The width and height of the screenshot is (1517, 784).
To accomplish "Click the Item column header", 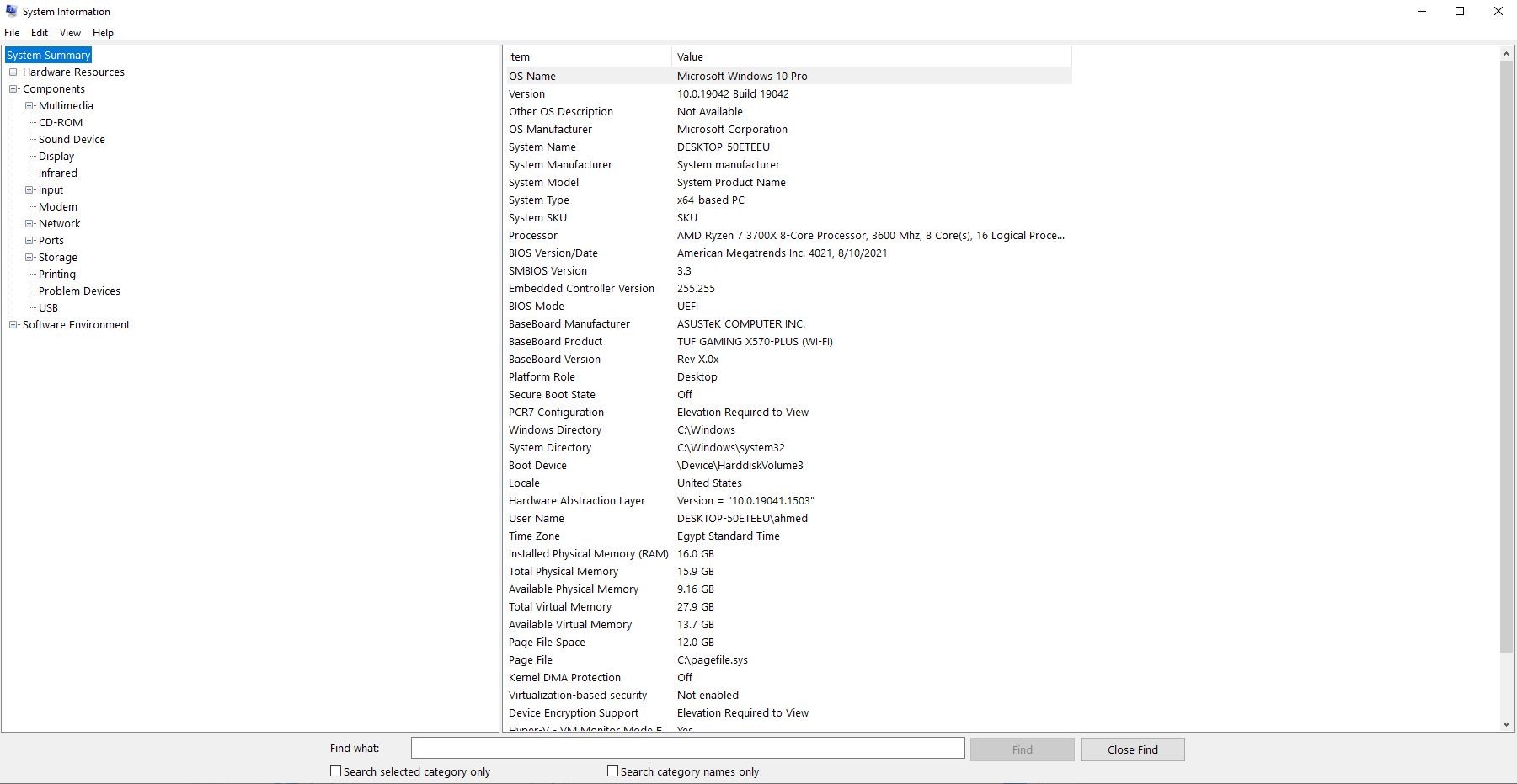I will pos(587,57).
